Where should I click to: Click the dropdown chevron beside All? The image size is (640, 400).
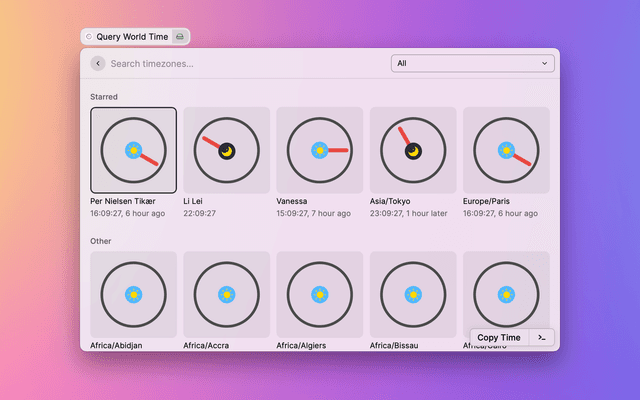pos(545,63)
